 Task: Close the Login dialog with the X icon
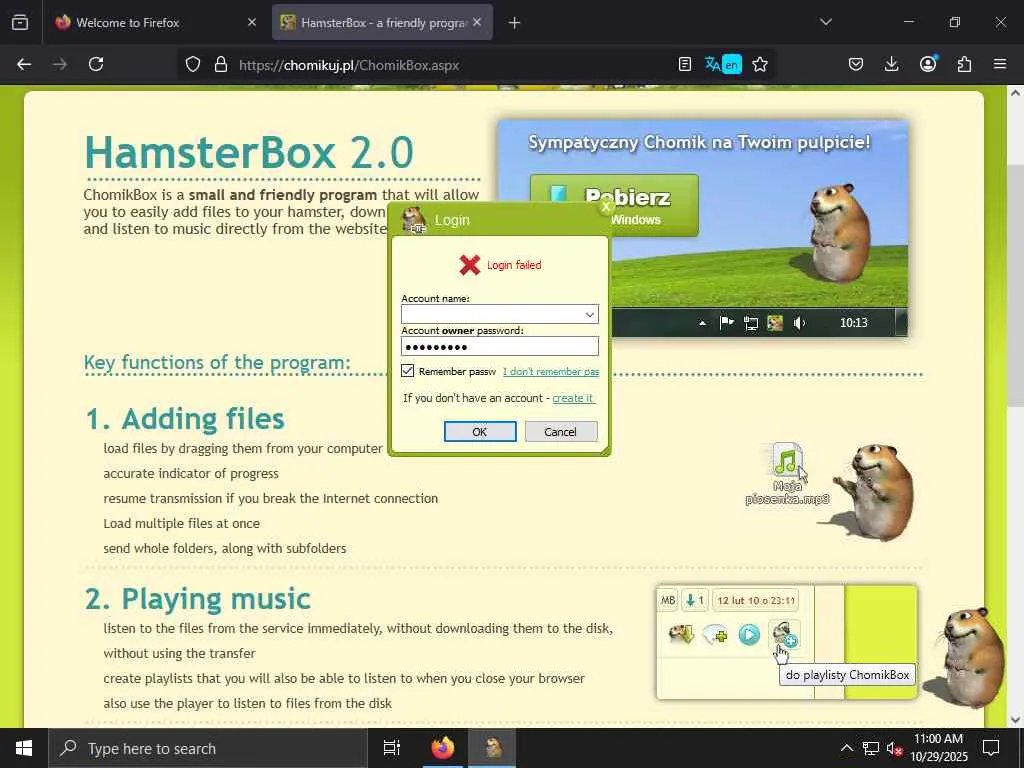(606, 206)
